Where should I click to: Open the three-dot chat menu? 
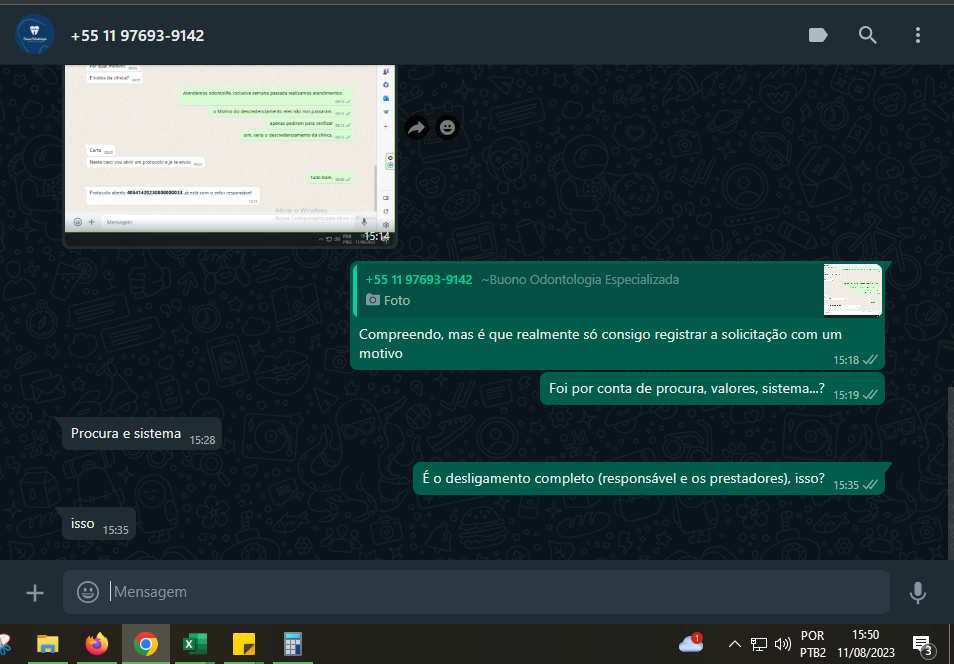click(918, 35)
